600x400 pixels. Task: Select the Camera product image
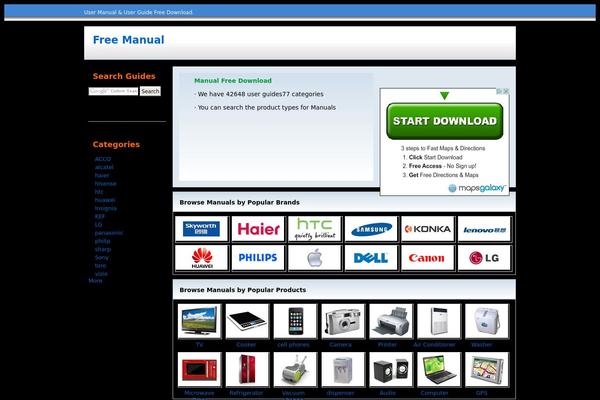click(x=343, y=321)
